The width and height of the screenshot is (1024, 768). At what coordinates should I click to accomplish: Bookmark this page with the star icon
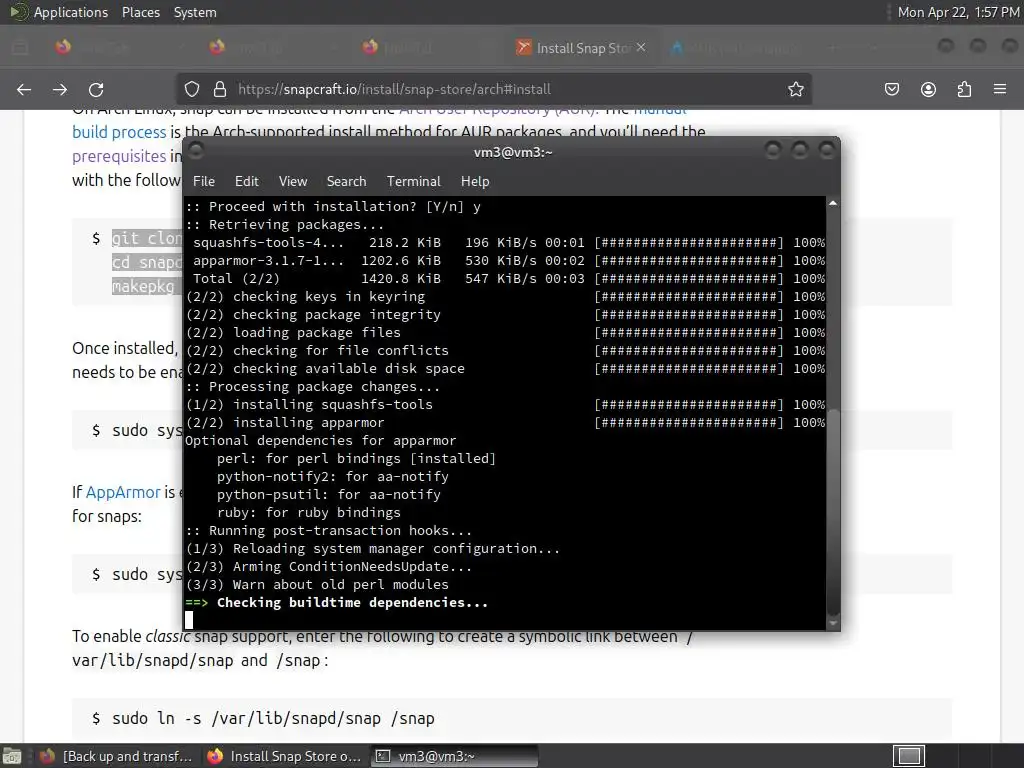point(795,89)
